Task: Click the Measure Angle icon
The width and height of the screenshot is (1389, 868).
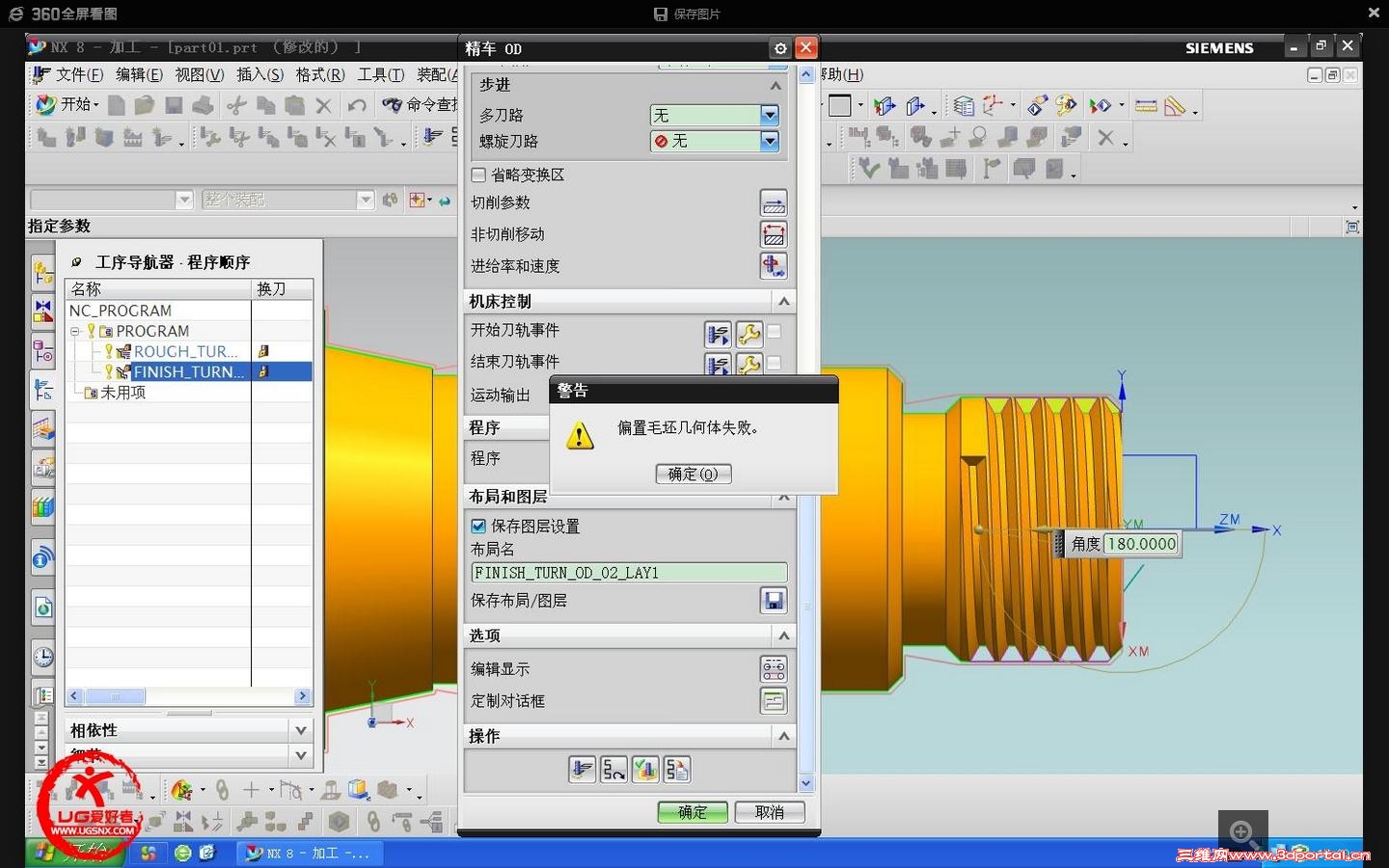Action: 1175,106
